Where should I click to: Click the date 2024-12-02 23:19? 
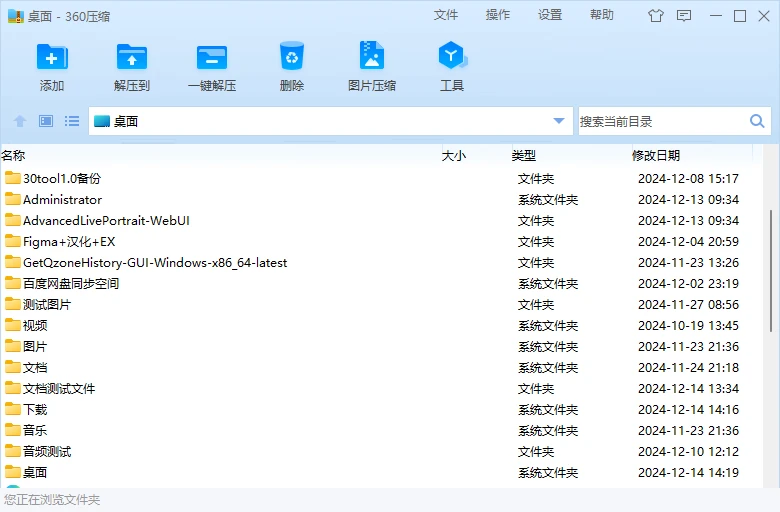[688, 283]
